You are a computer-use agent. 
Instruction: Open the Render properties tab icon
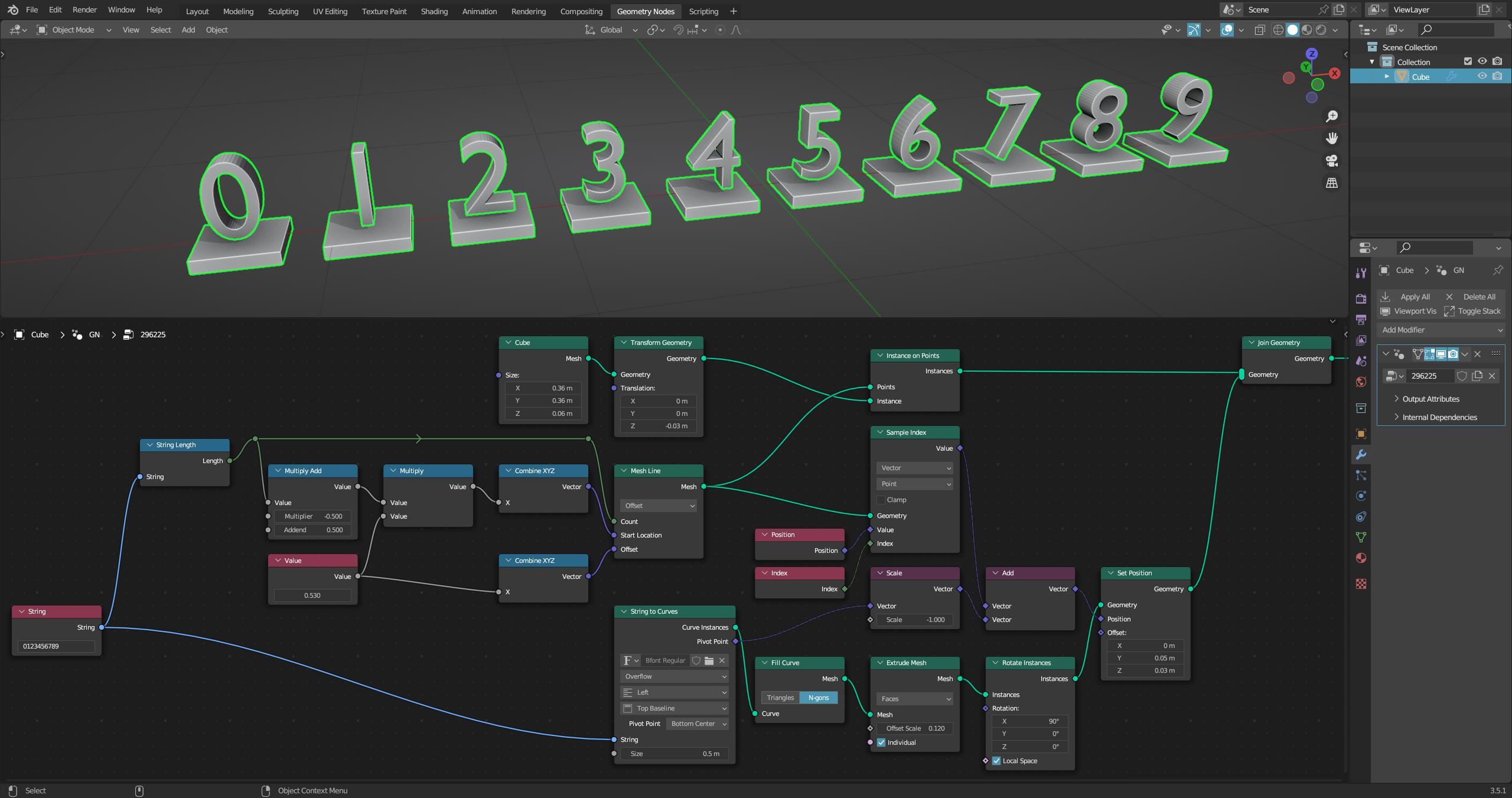tap(1361, 298)
